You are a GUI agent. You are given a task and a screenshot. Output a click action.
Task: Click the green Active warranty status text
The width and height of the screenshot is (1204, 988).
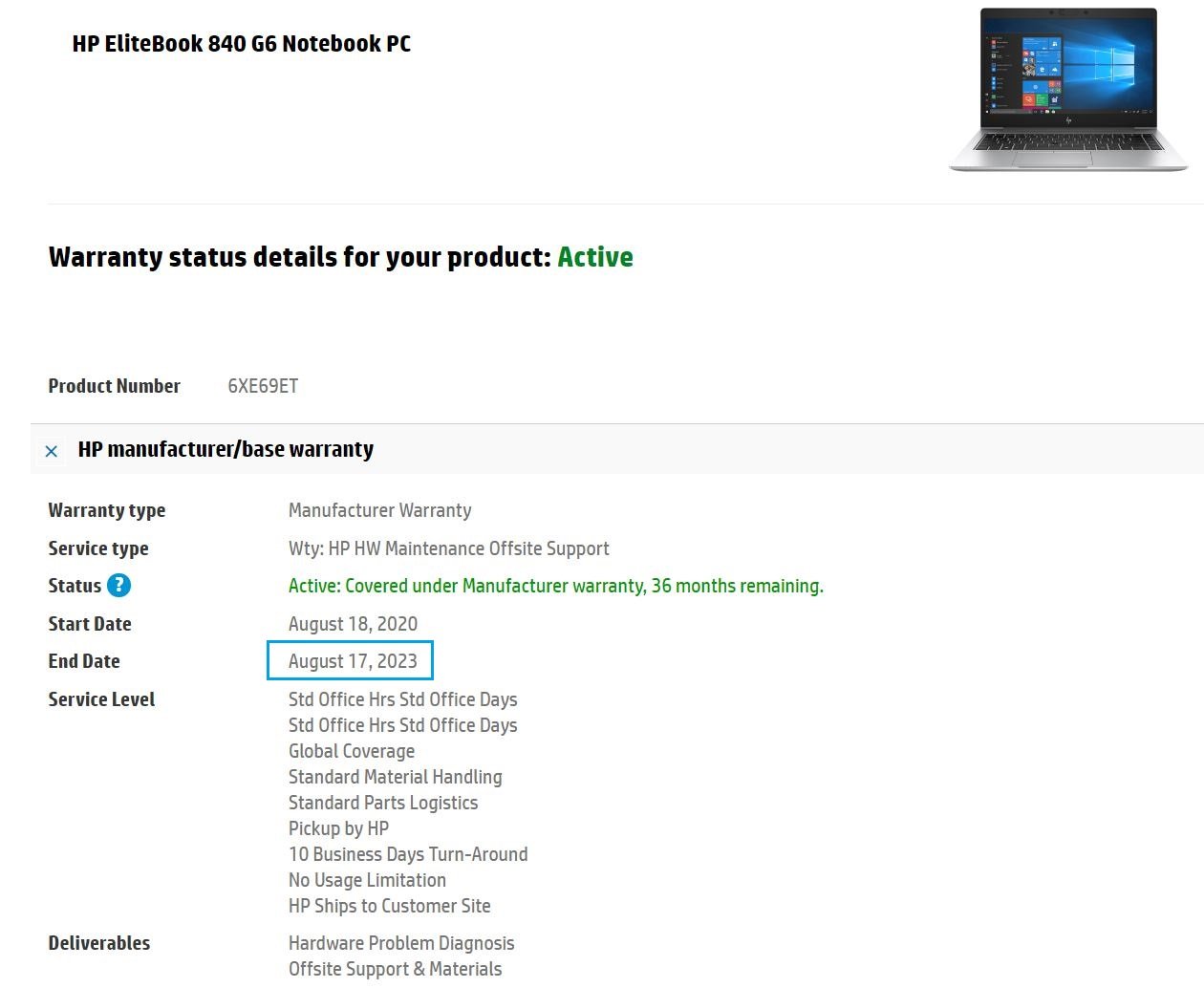595,257
